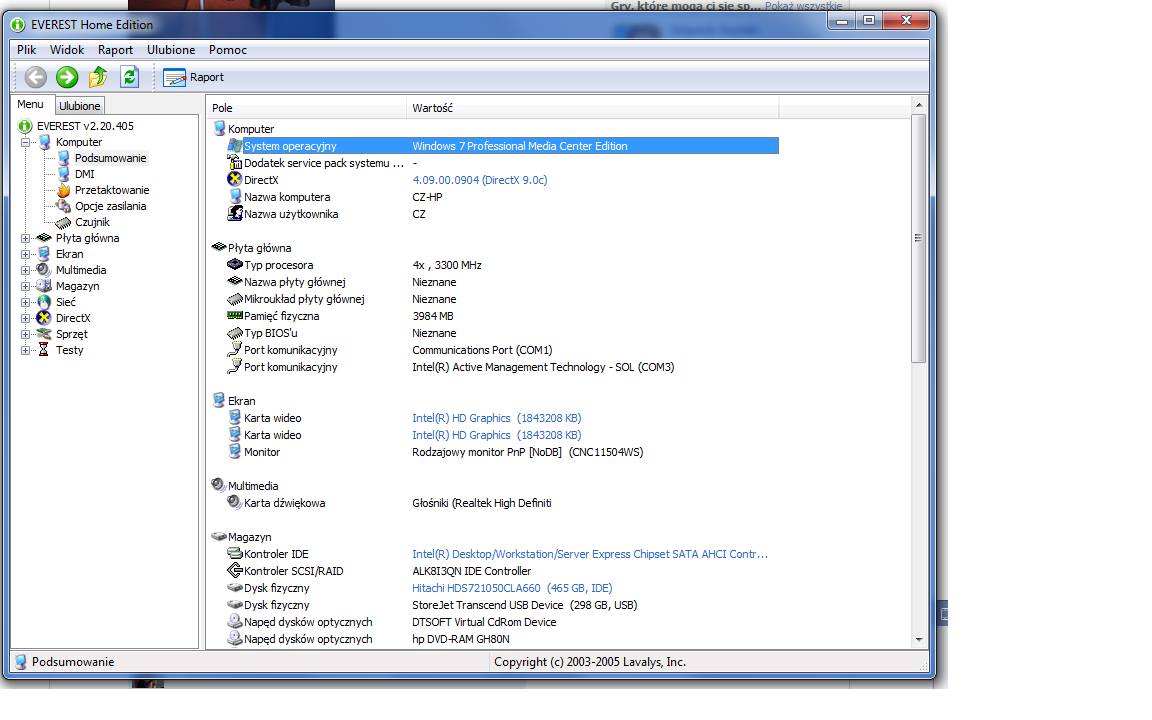Click the Refresh toolbar icon
This screenshot has width=1152, height=720.
(129, 77)
